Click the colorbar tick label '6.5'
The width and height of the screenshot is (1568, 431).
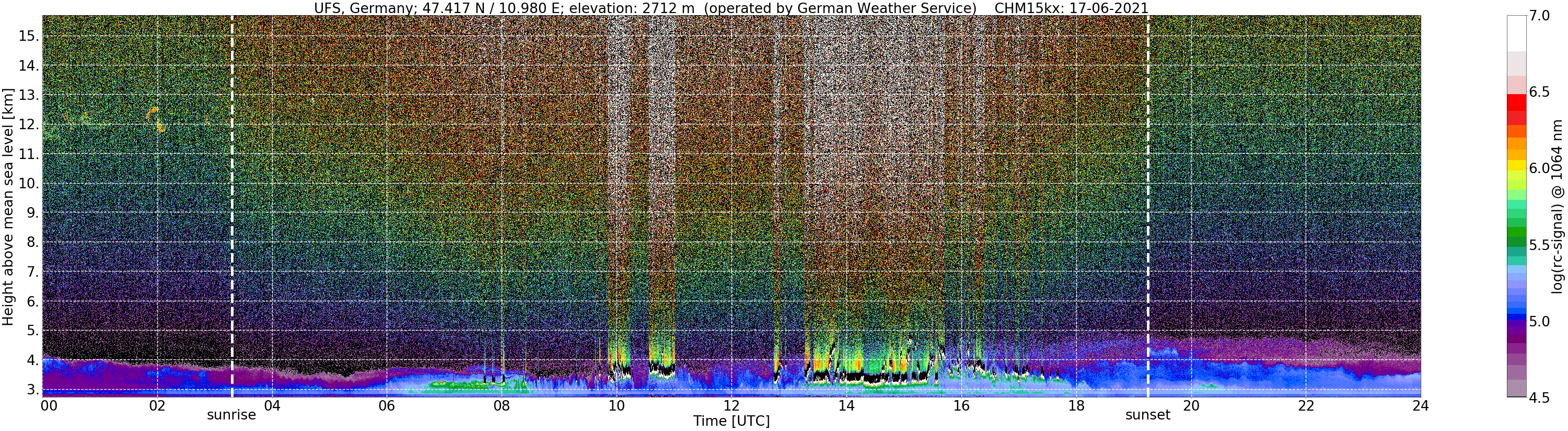tap(1539, 92)
